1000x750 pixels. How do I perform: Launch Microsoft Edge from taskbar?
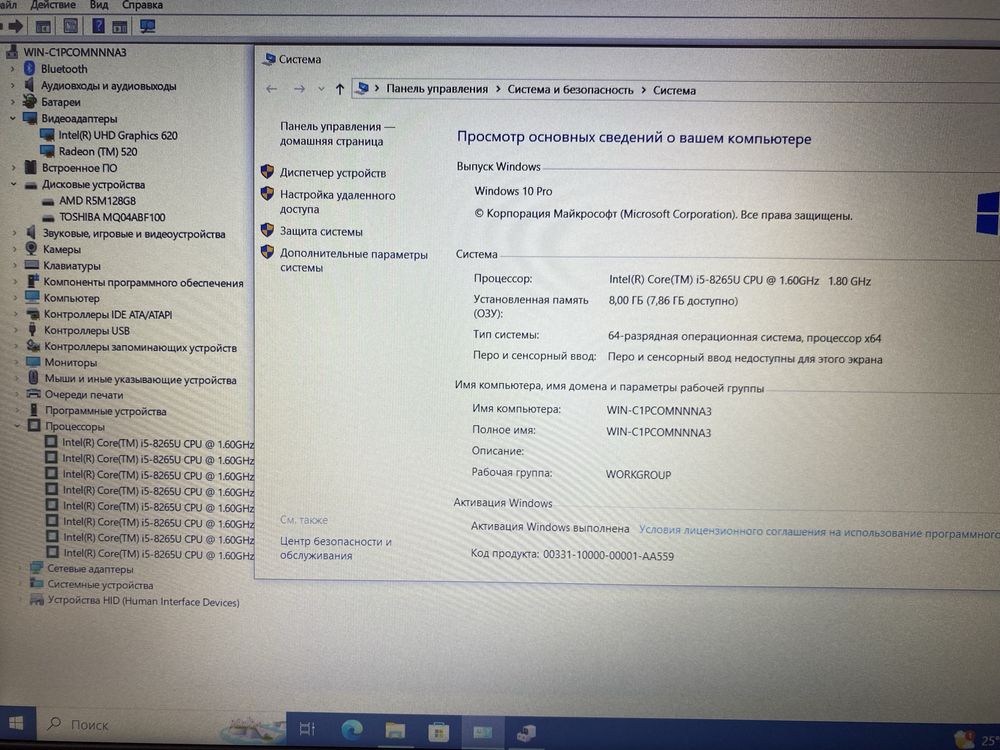pos(351,729)
